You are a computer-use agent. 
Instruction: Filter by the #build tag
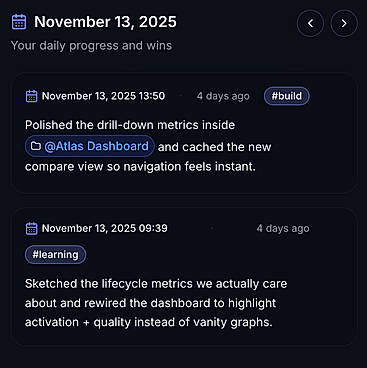click(x=287, y=96)
